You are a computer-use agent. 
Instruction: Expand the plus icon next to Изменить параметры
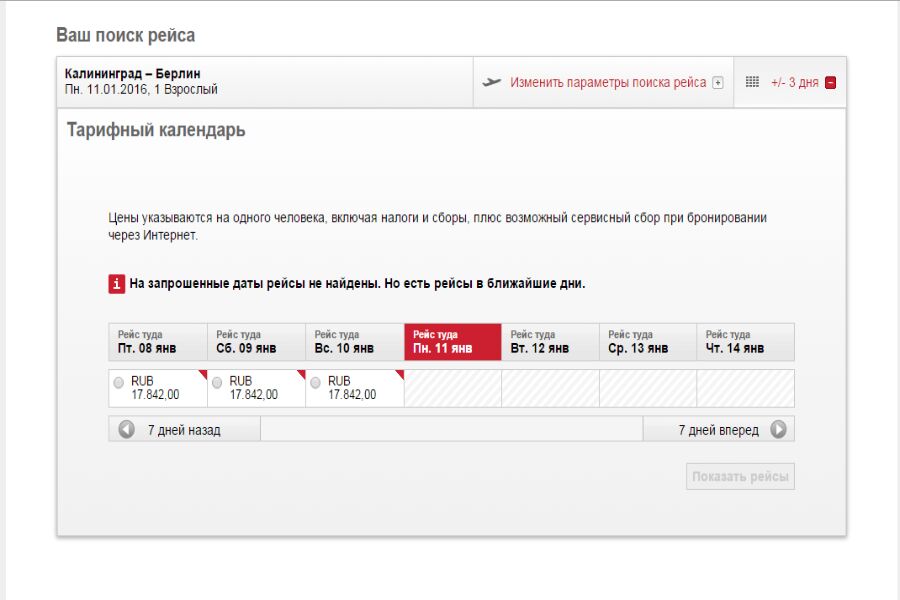(717, 83)
